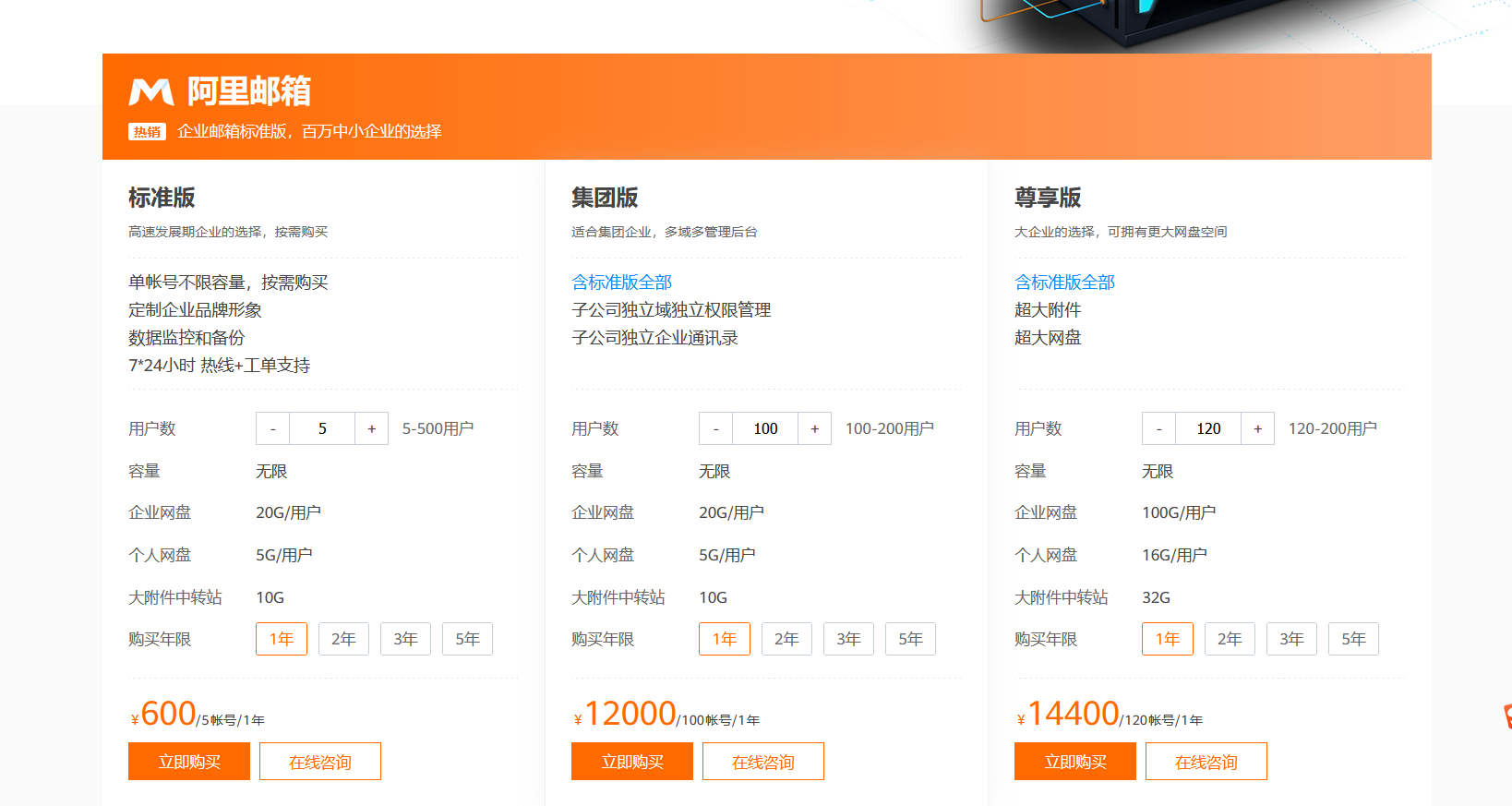
Task: Click the 5-500用户 range text
Action: point(438,428)
